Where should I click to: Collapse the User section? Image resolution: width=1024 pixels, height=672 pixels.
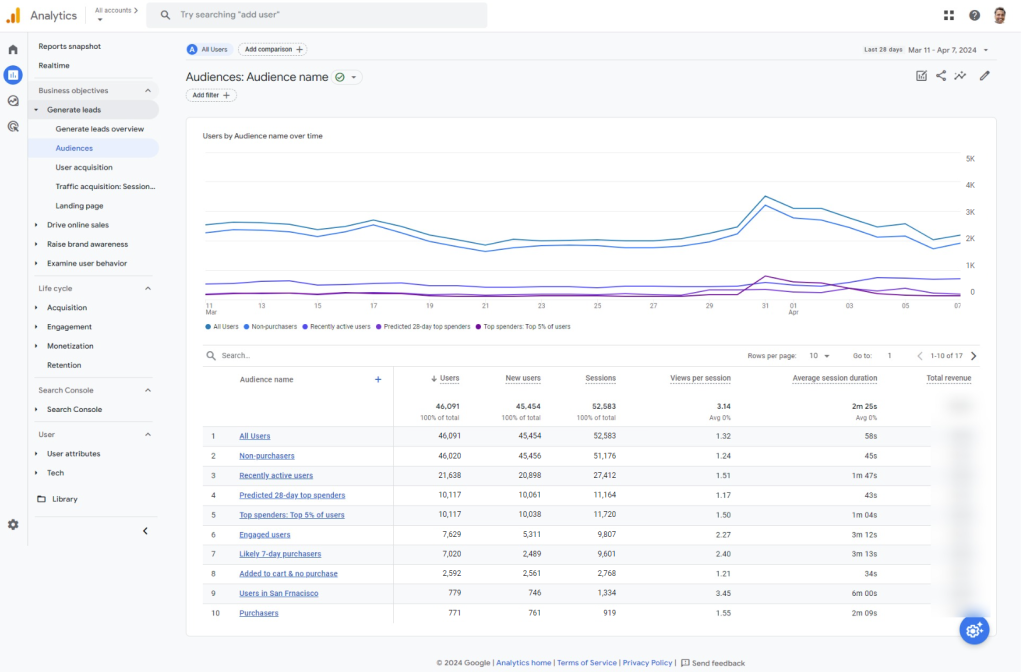148,435
